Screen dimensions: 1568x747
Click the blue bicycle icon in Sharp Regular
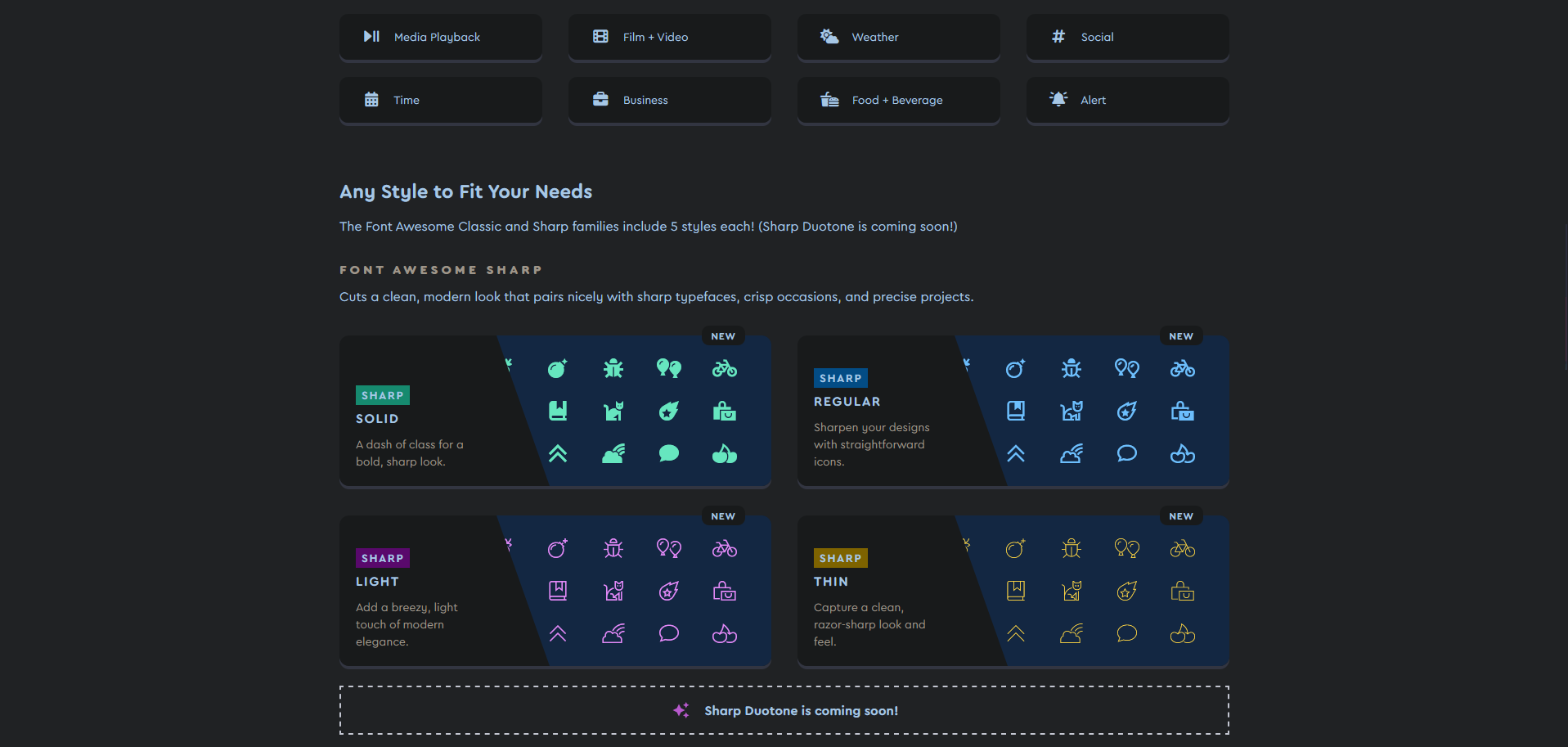click(x=1182, y=369)
